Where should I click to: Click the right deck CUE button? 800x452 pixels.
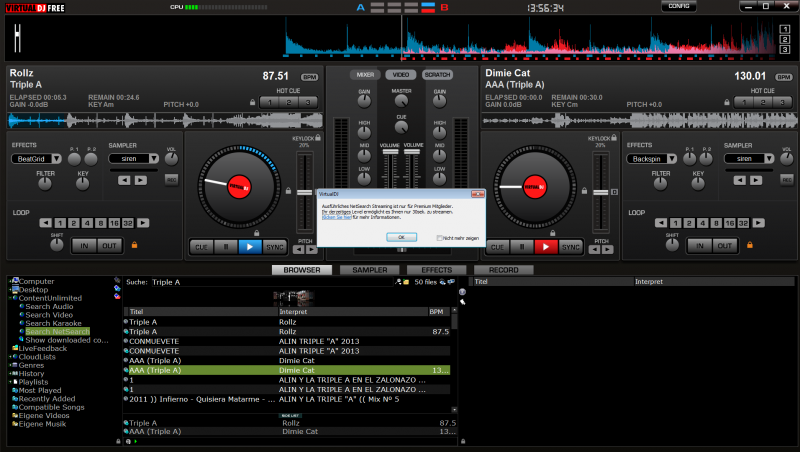[x=497, y=247]
